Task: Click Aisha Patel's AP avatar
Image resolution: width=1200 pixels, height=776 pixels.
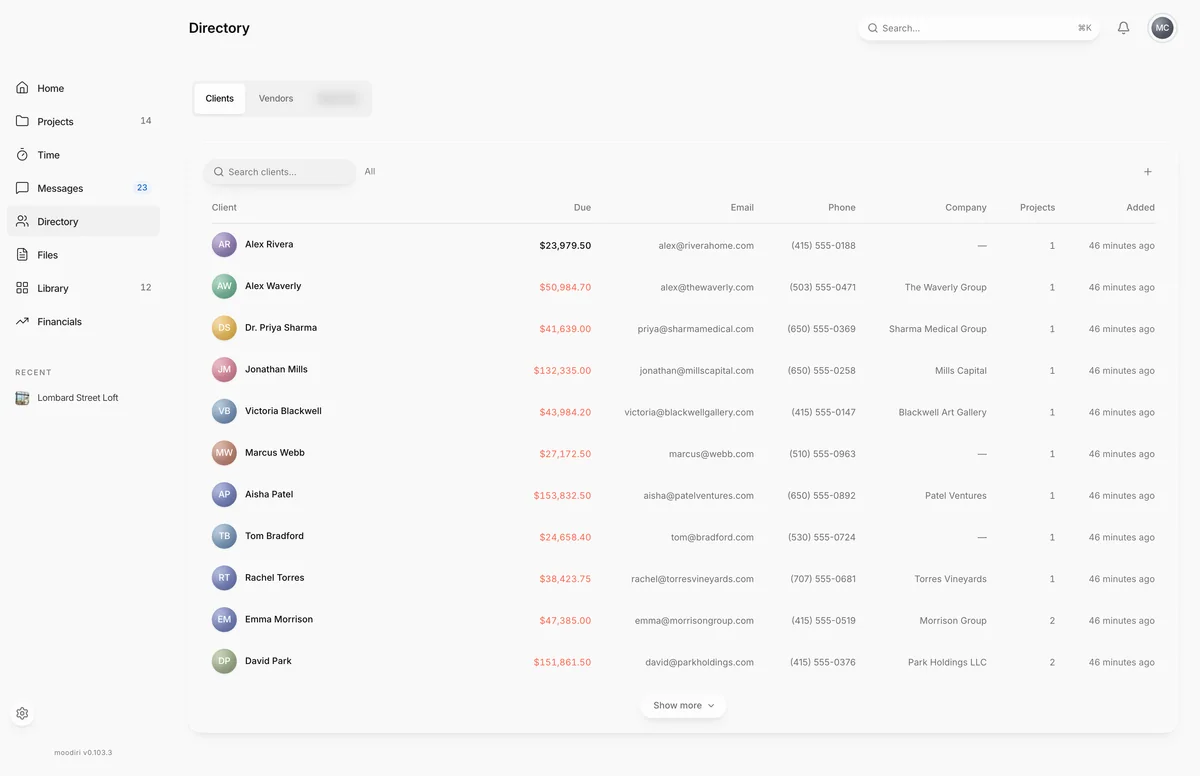Action: point(224,495)
